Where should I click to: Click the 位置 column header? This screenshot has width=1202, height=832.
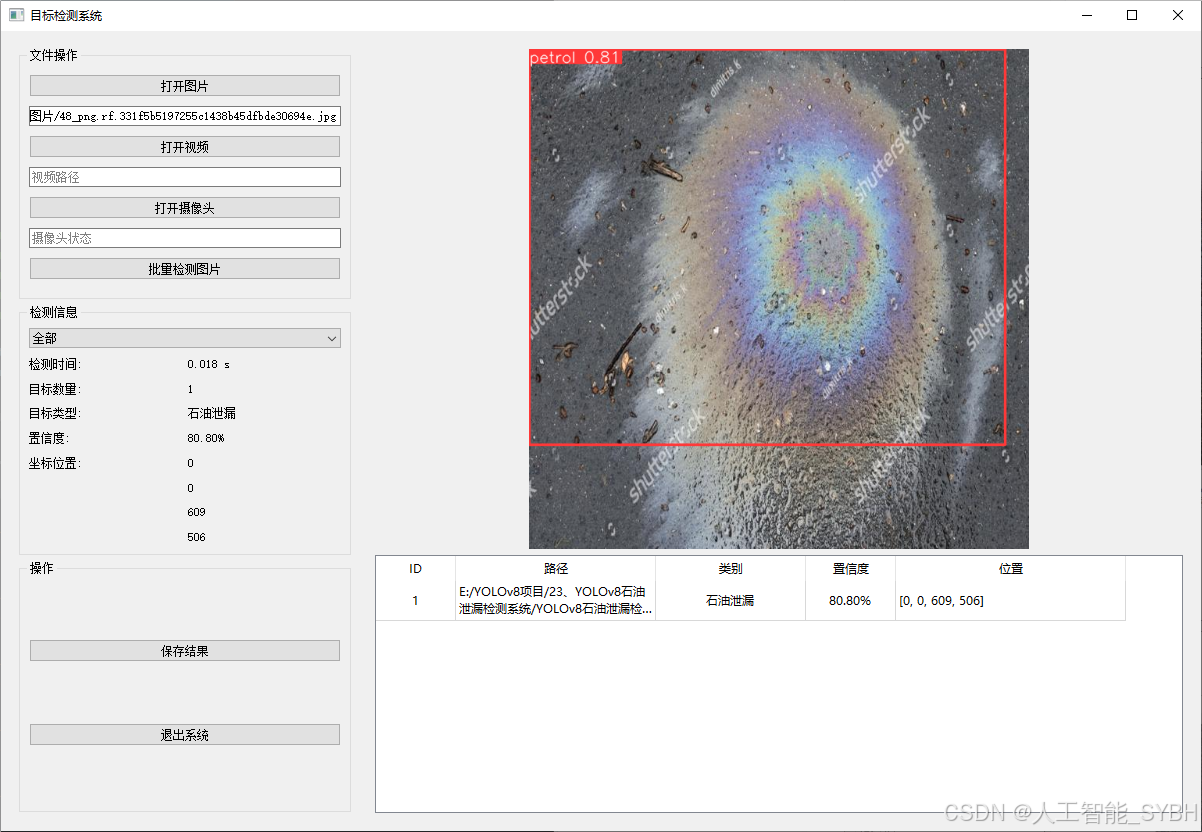pos(1011,568)
